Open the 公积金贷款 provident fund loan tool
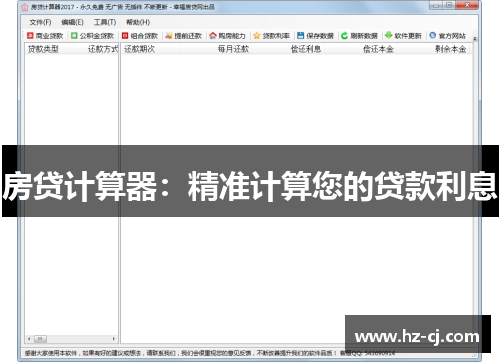This screenshot has height=362, width=500. tap(92, 36)
